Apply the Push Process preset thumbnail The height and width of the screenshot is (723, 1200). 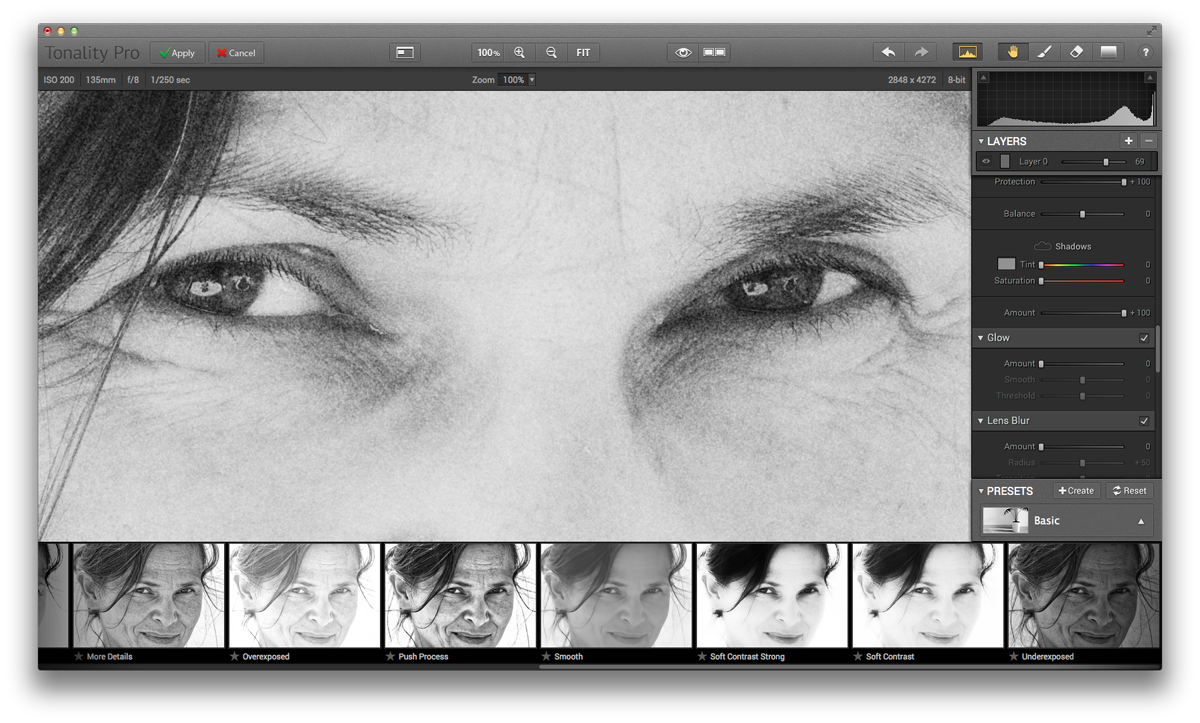tap(460, 596)
